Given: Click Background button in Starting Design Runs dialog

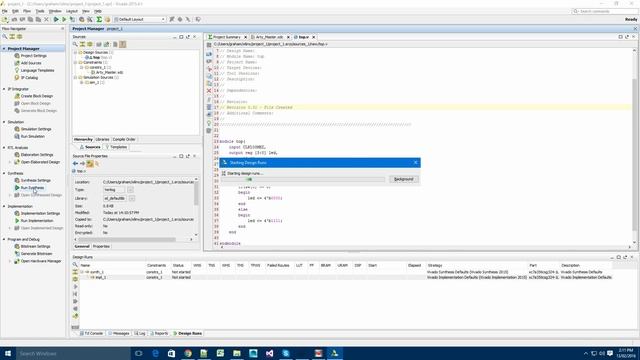Looking at the screenshot, I should pyautogui.click(x=403, y=179).
